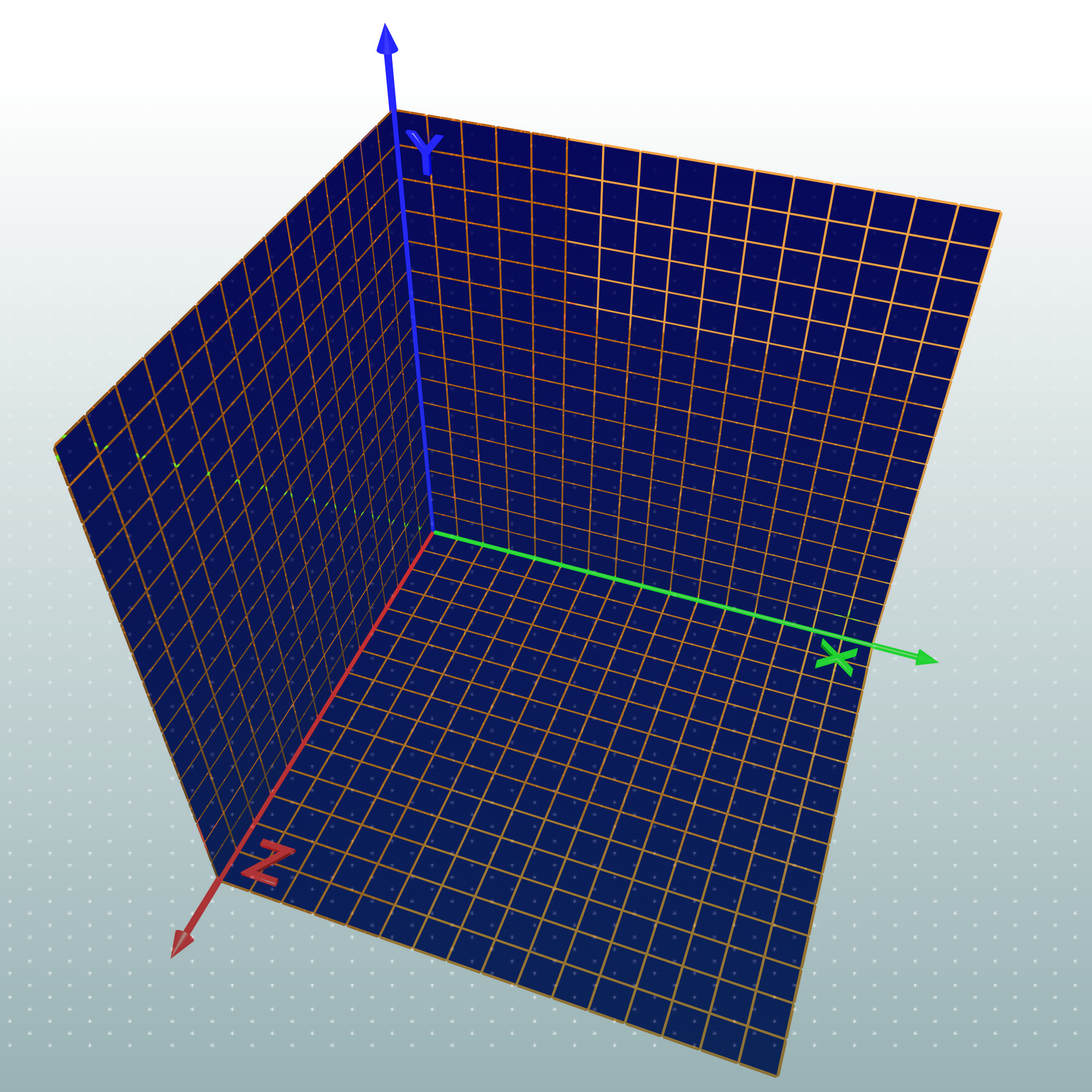Screen dimensions: 1092x1092
Task: Click bottom-right corner of the floor grid
Action: 777,1075
